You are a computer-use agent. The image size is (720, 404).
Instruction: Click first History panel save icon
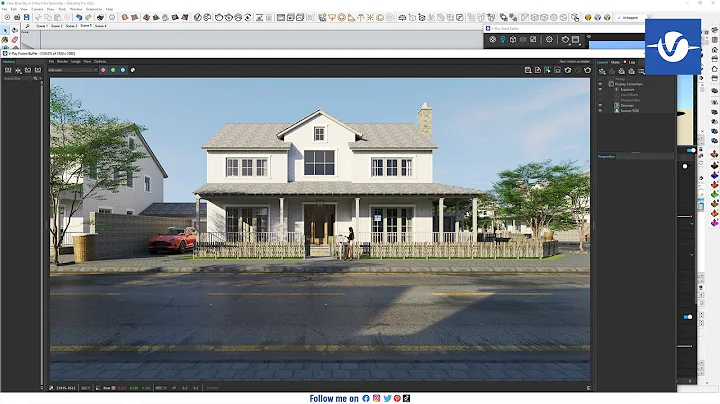(x=8, y=70)
